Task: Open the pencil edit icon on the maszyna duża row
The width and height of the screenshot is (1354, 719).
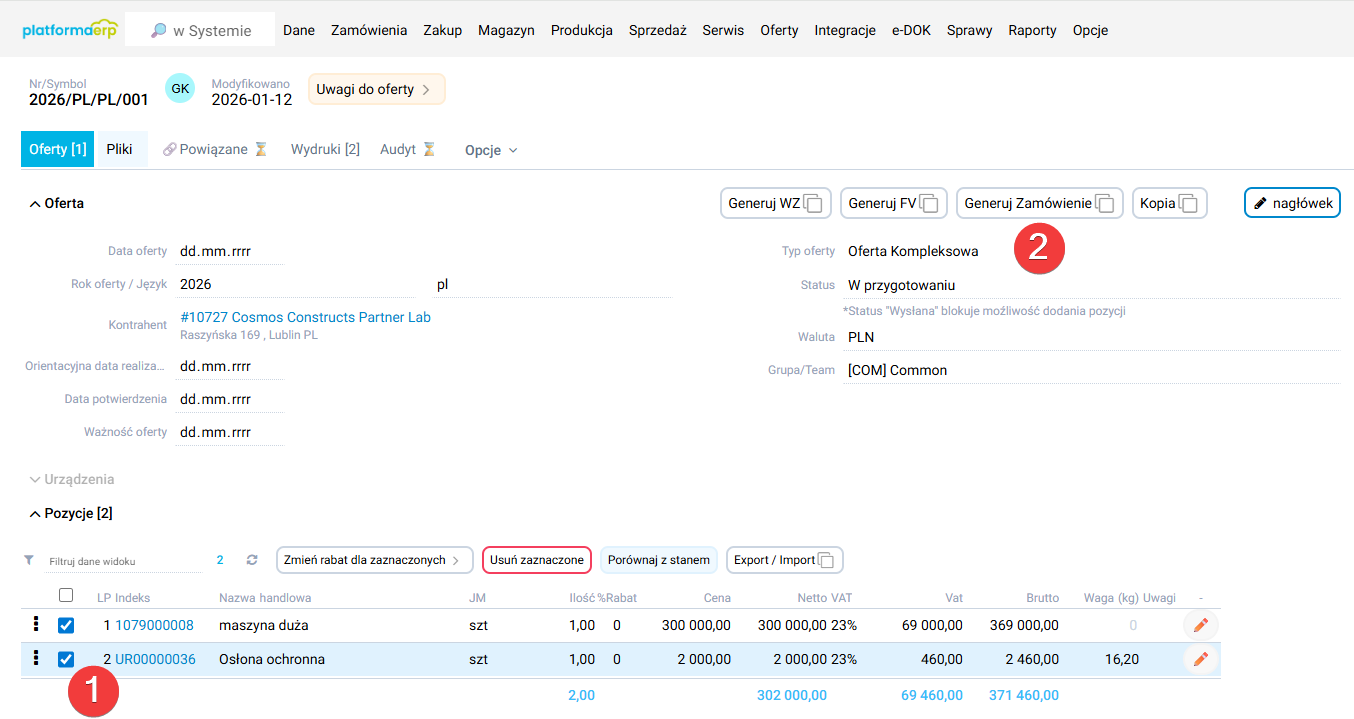Action: 1199,625
